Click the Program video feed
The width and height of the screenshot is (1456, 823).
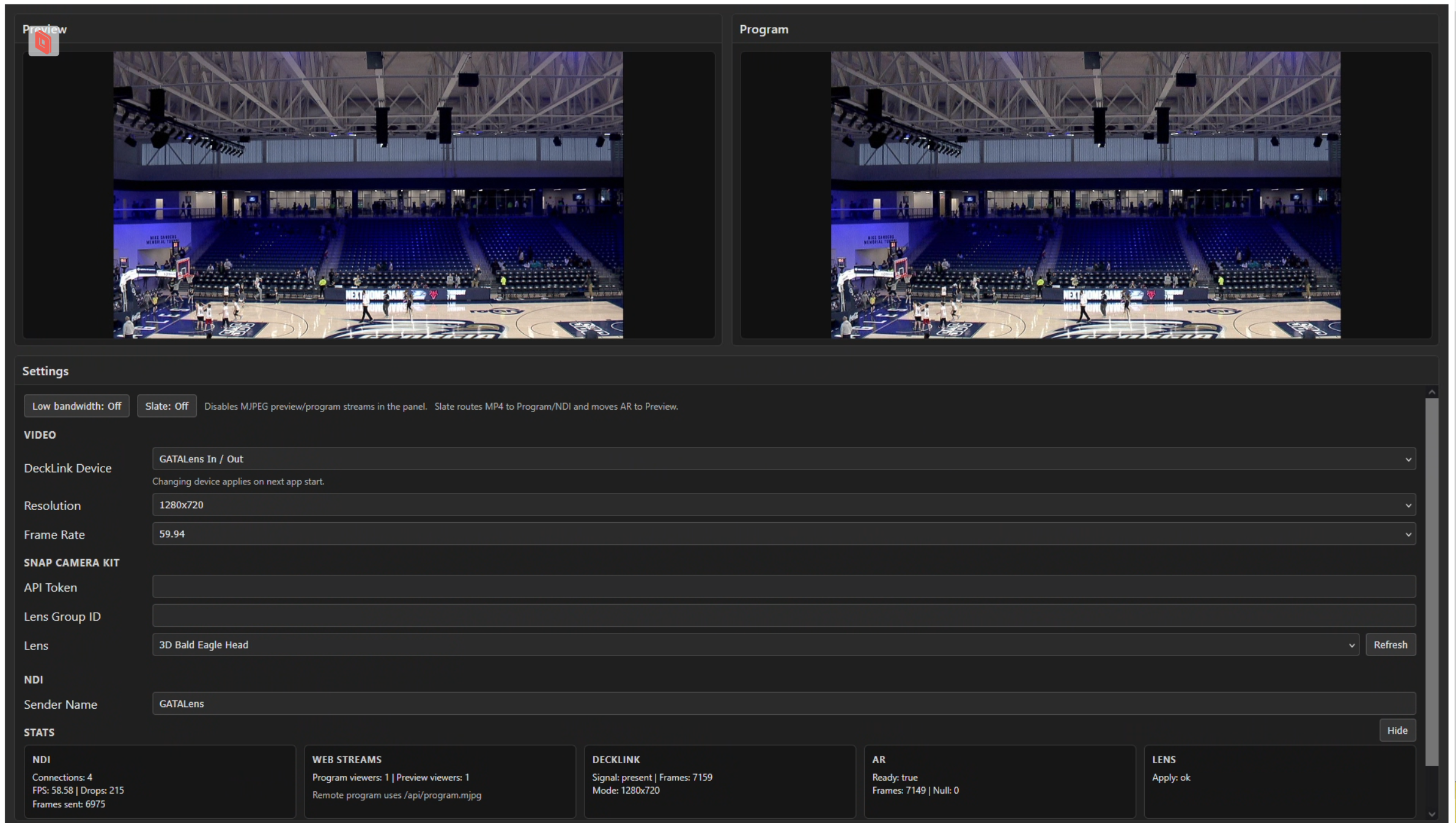tap(1085, 194)
